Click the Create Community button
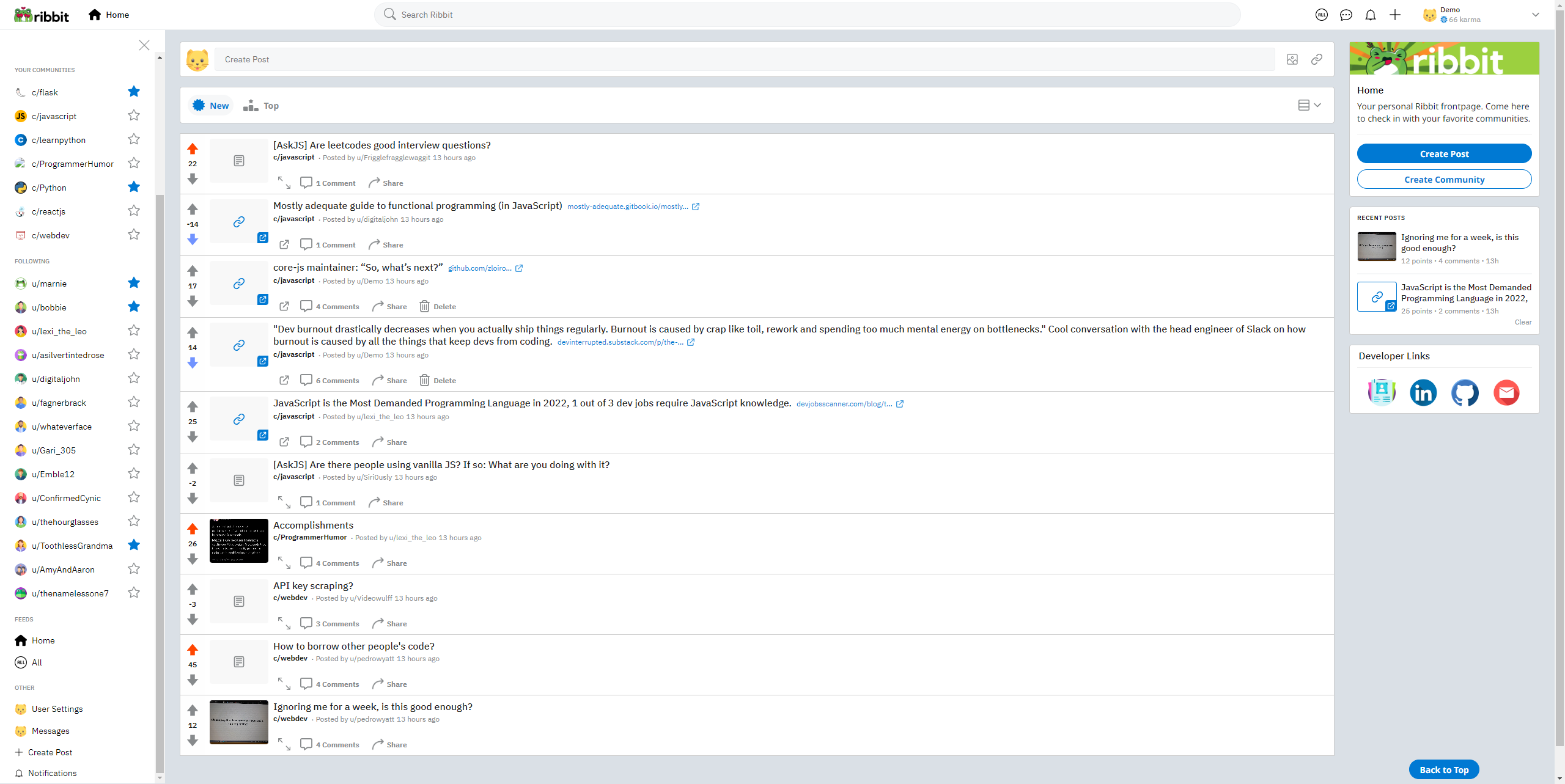Screen dimensions: 1565x784 [x=1444, y=179]
